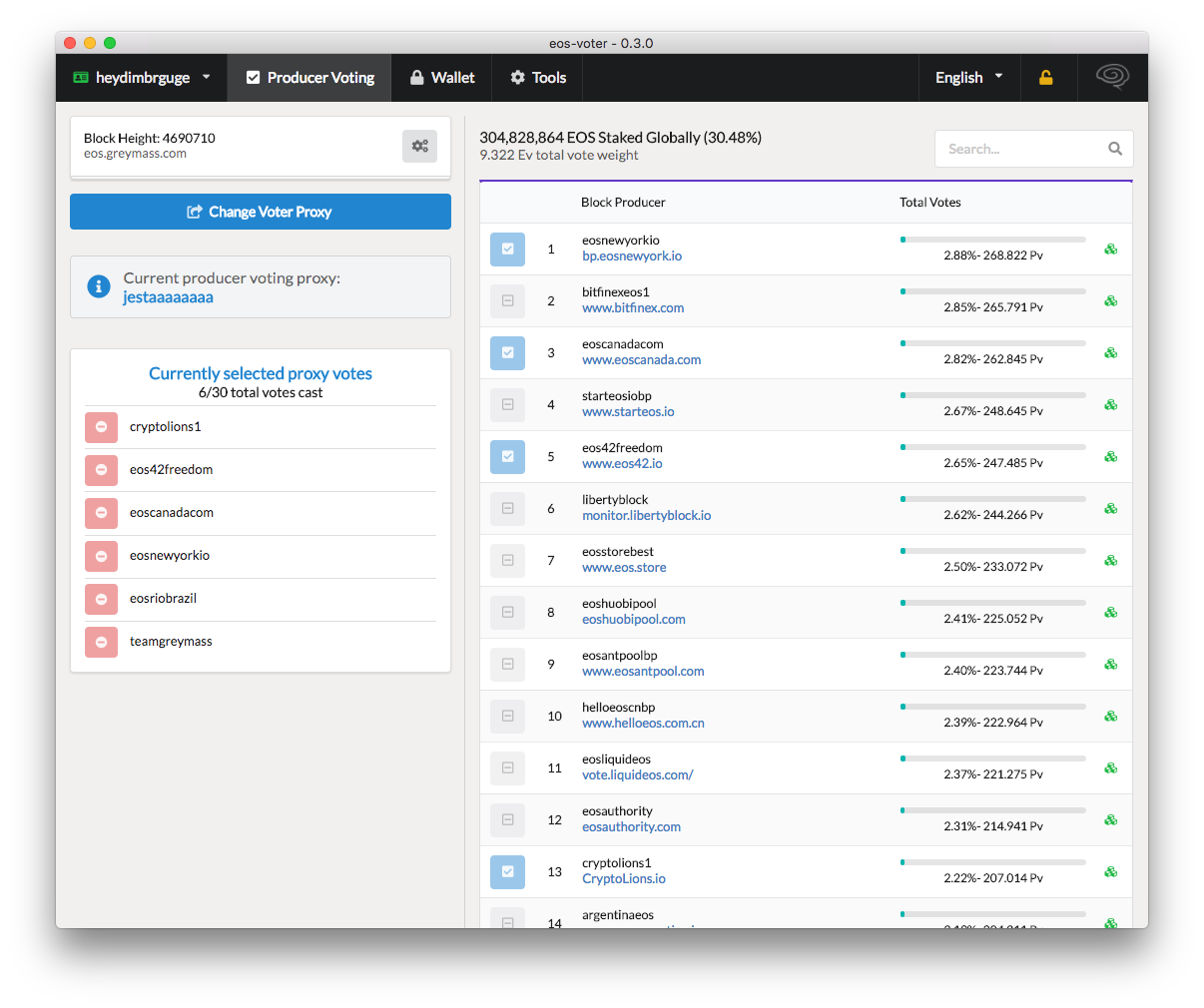
Task: Switch to the Producer Voting tab
Action: tap(310, 78)
